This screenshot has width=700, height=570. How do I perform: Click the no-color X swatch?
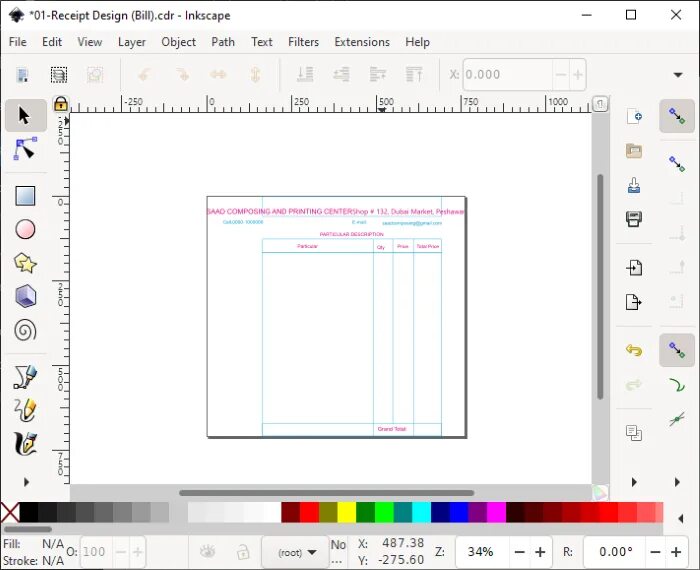[9, 512]
